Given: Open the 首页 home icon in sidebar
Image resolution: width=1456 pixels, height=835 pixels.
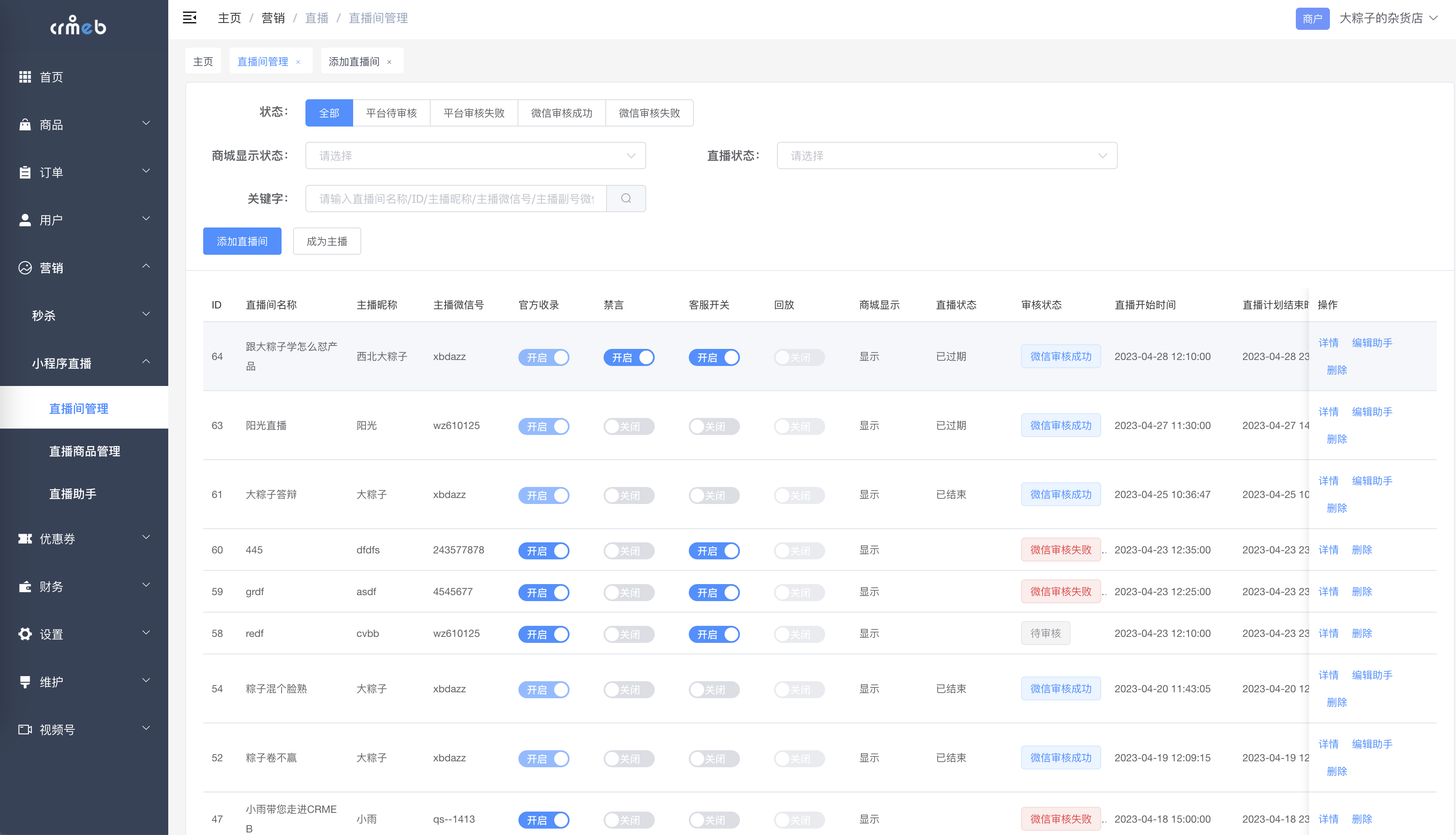Looking at the screenshot, I should (x=25, y=77).
